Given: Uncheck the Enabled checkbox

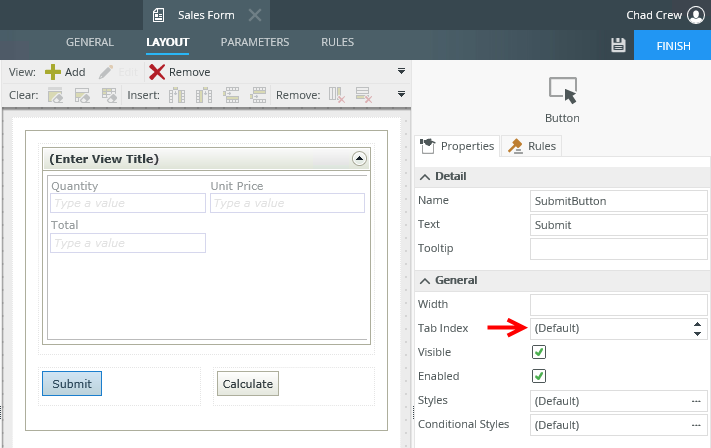Looking at the screenshot, I should click(539, 376).
